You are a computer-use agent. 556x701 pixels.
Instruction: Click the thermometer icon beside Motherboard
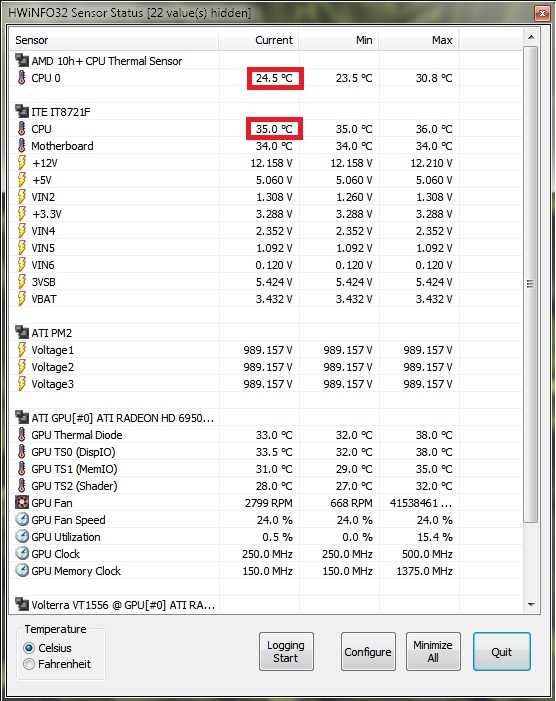[x=21, y=145]
